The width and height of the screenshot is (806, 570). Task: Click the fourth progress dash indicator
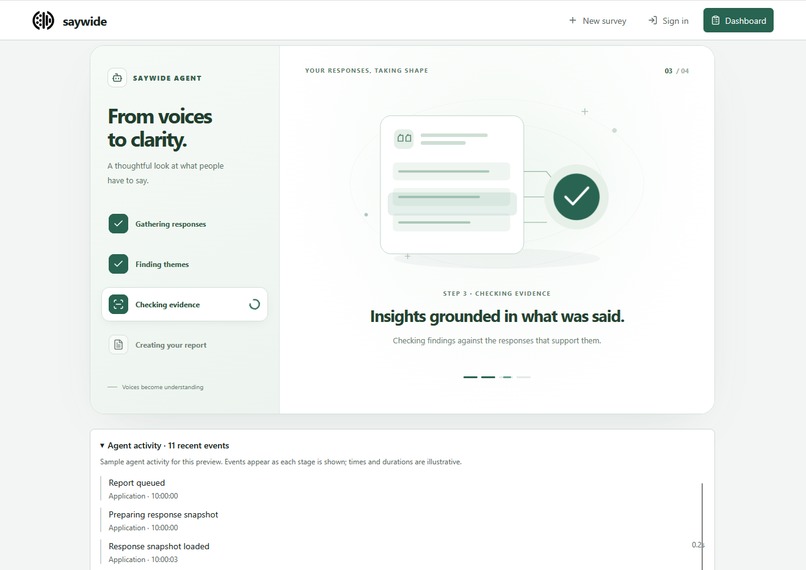point(523,377)
